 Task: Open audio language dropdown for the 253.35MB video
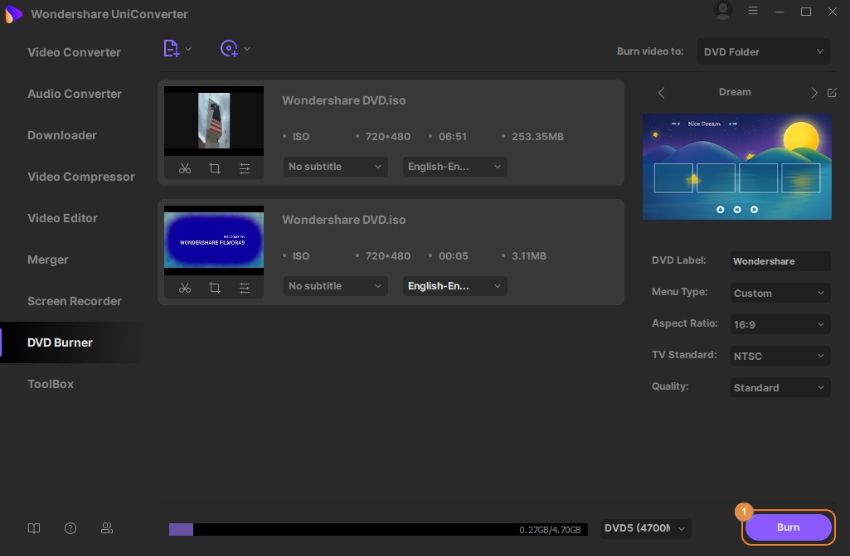[x=454, y=166]
